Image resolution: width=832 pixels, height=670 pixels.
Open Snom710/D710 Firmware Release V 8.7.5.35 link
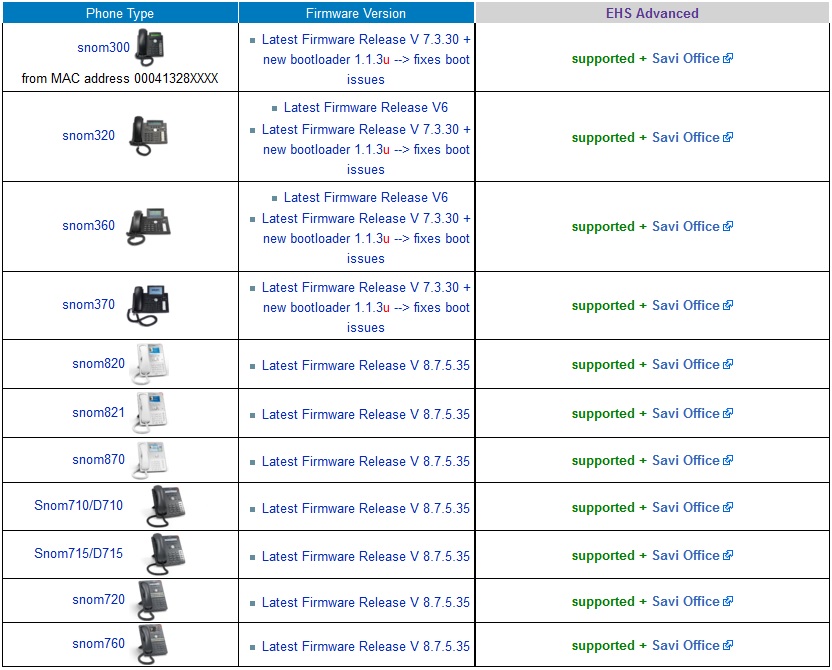[x=366, y=508]
